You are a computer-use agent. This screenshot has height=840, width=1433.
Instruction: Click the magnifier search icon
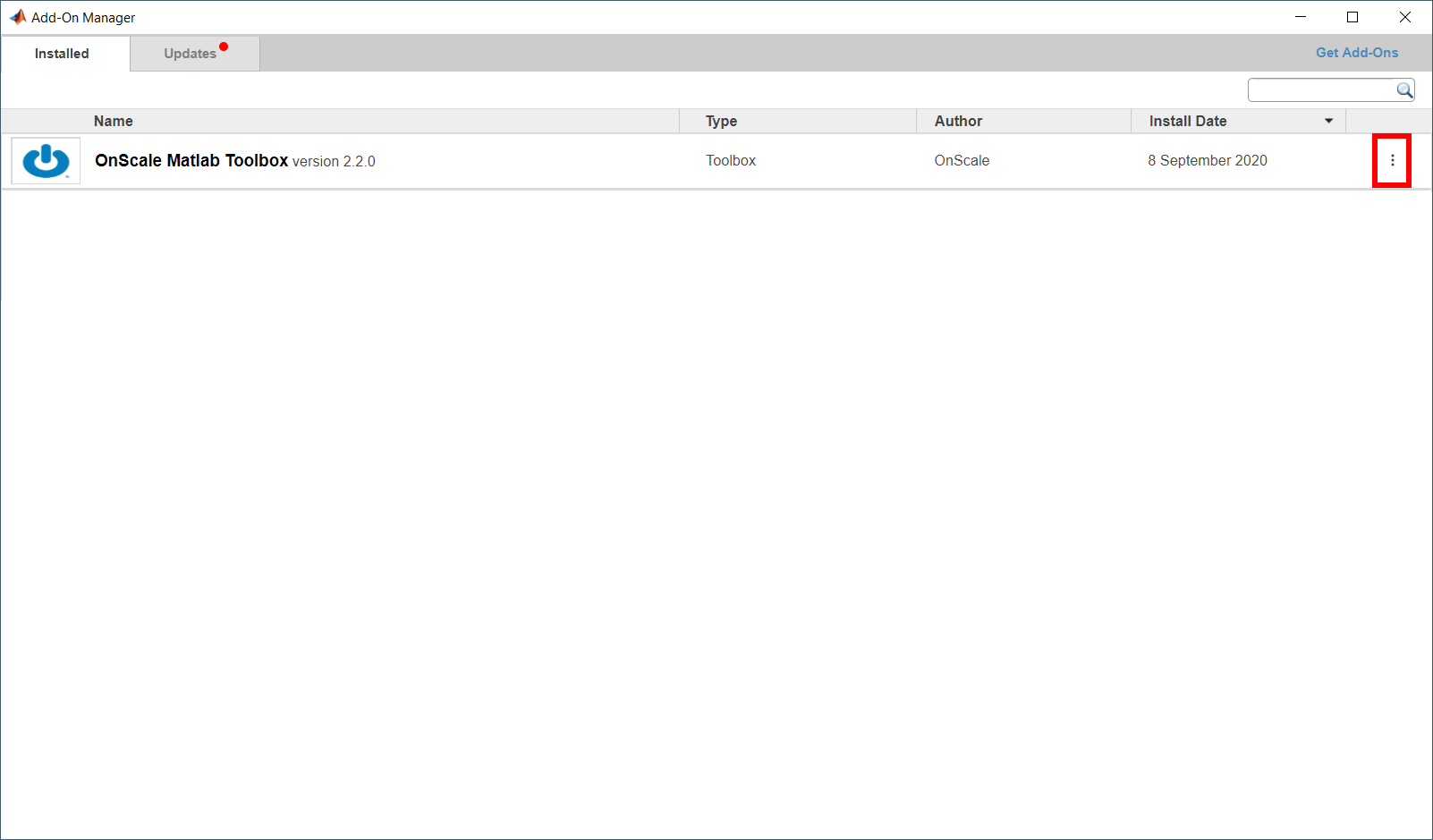1404,90
